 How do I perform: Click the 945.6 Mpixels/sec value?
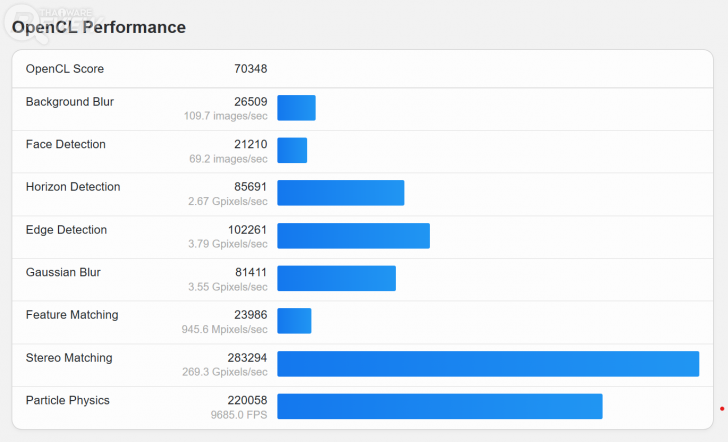click(225, 330)
